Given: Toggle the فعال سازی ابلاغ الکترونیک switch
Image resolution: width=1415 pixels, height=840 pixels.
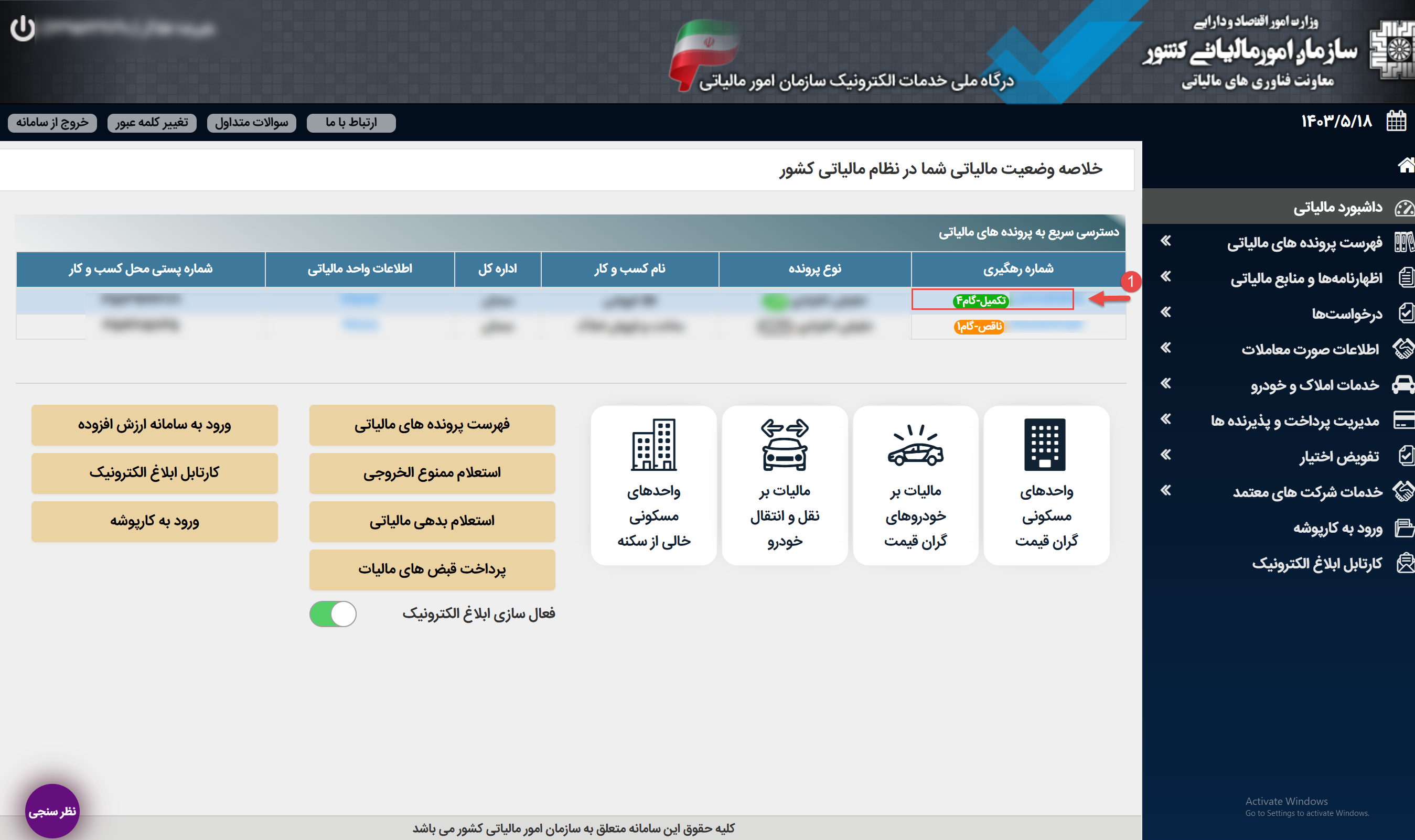Looking at the screenshot, I should click(333, 614).
